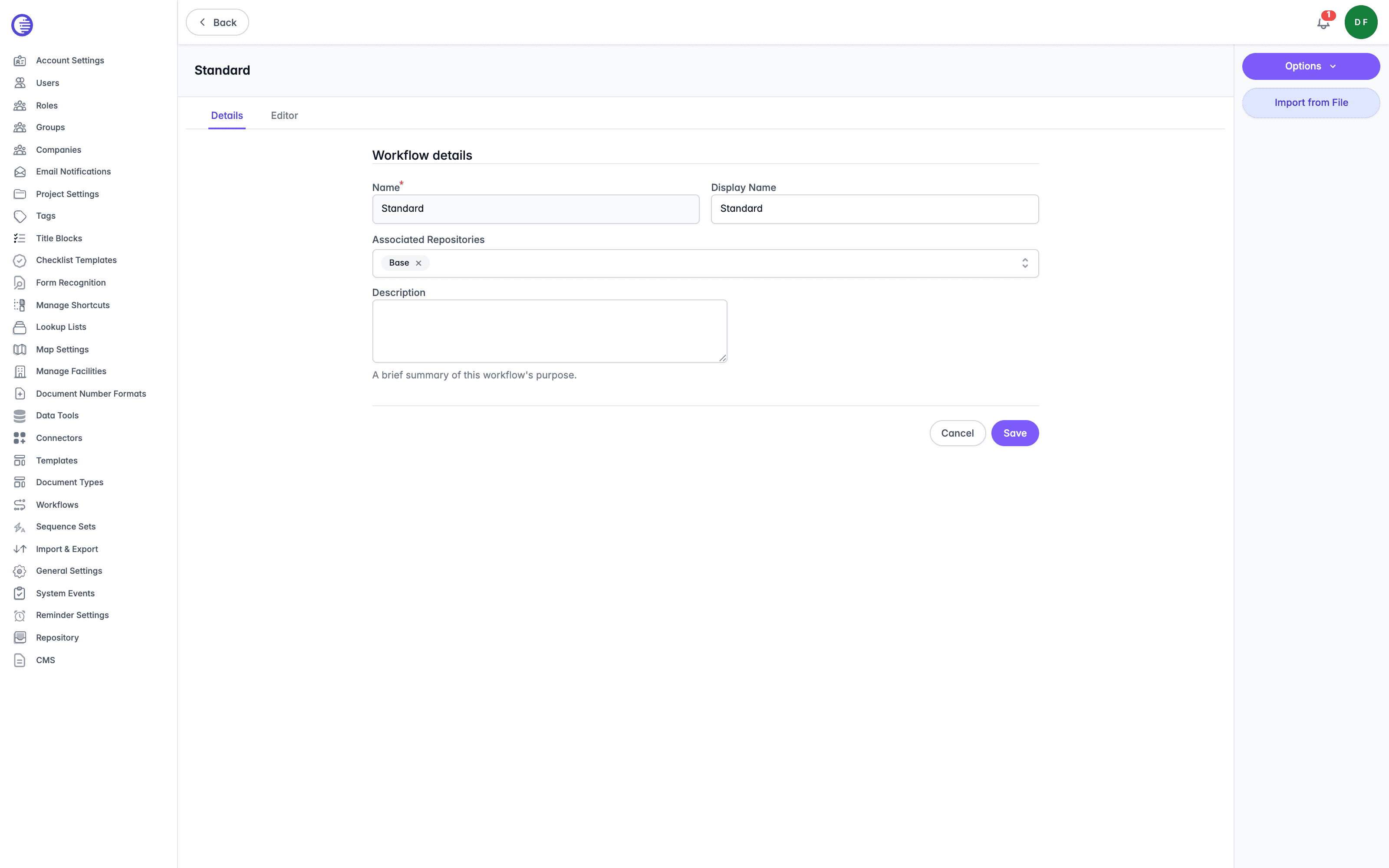1389x868 pixels.
Task: Click the Email Notifications envelope icon
Action: point(20,172)
